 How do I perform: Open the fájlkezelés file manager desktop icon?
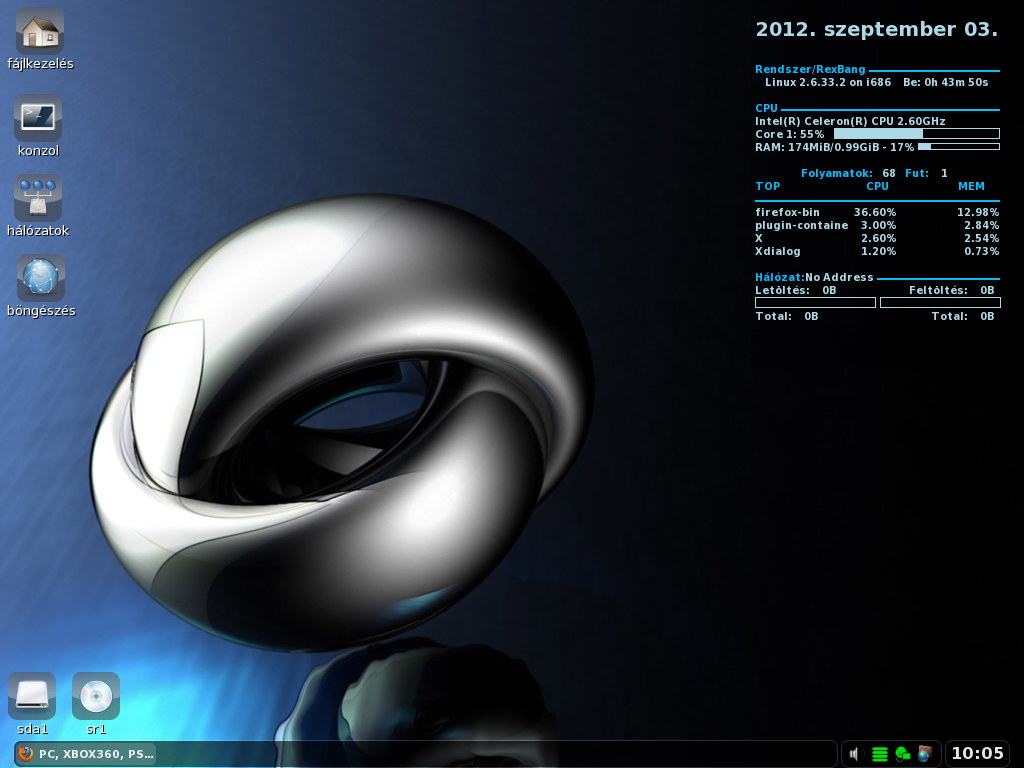coord(40,32)
